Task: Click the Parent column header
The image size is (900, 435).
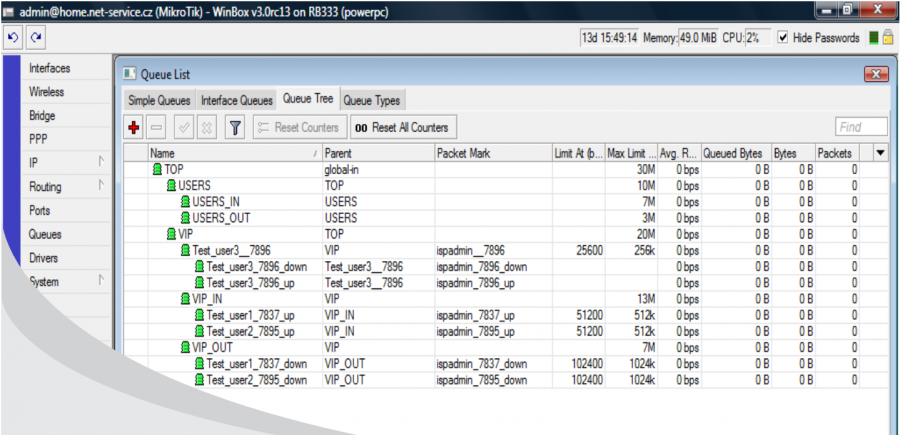Action: coord(378,153)
